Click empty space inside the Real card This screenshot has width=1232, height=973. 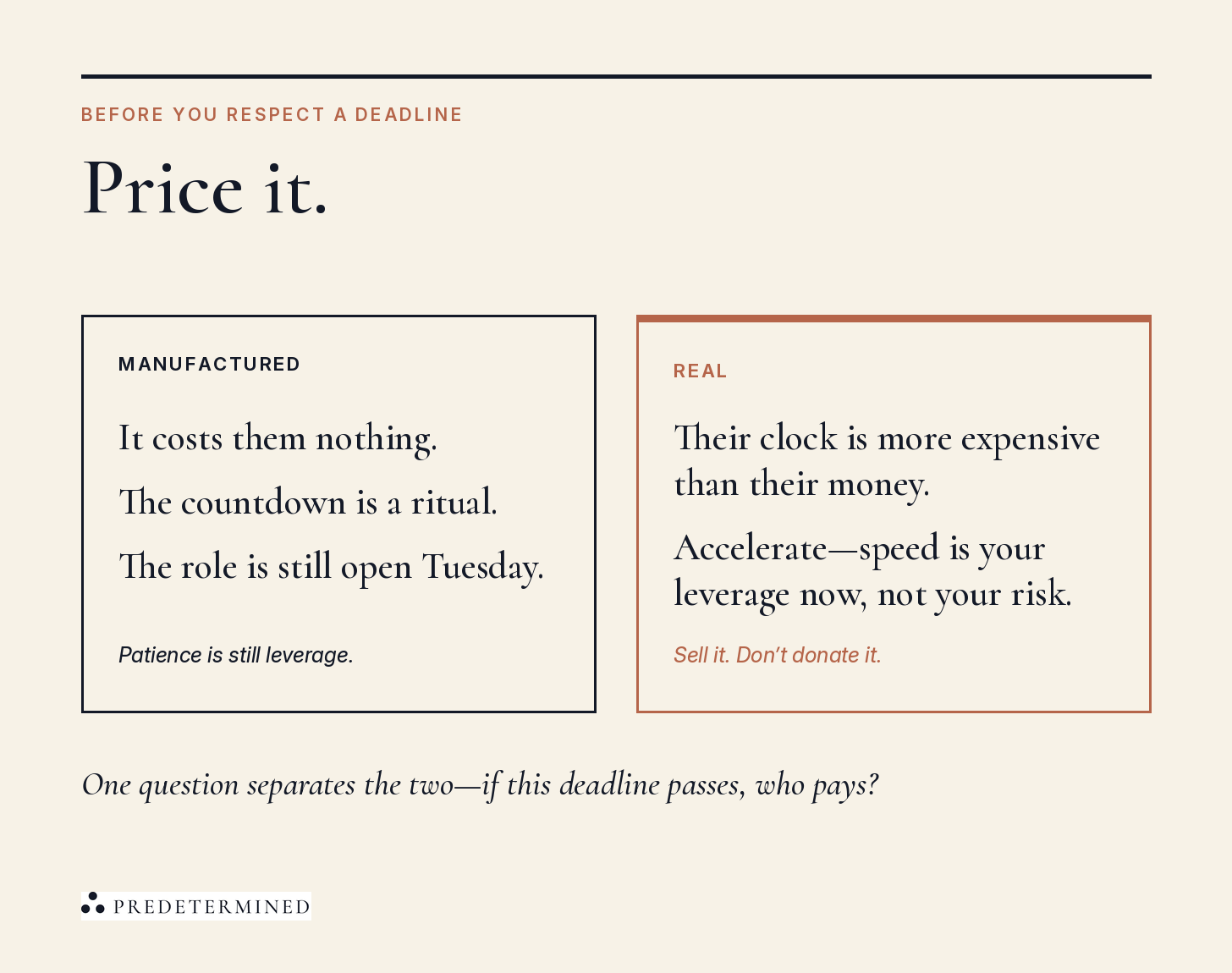coord(1015,668)
